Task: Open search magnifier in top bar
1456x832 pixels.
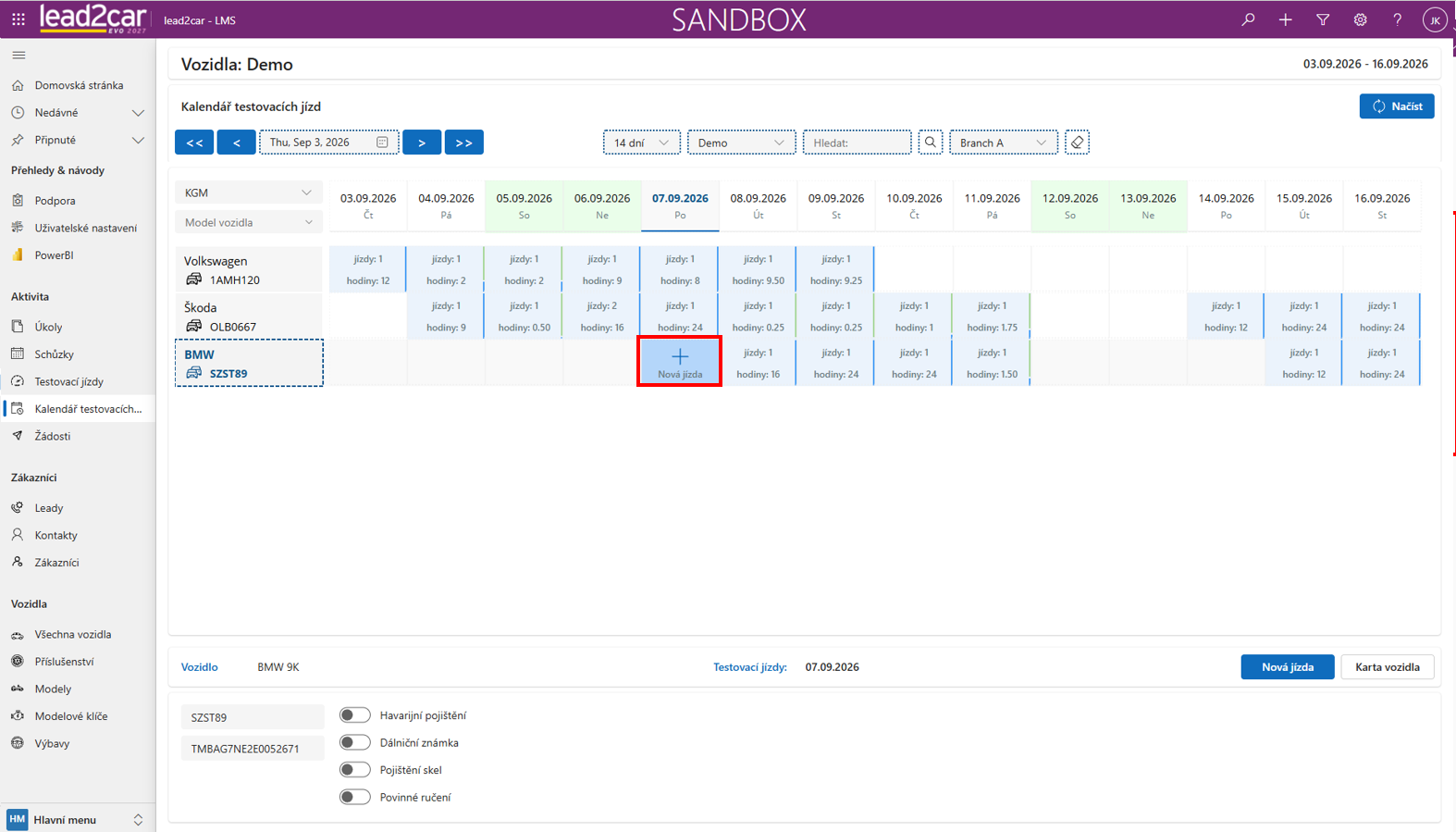Action: click(1248, 19)
